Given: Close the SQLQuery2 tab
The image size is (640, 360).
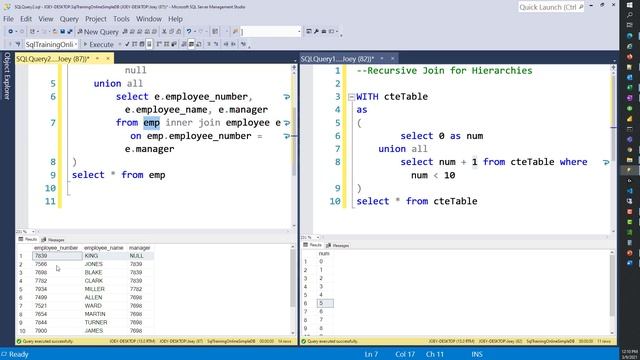Looking at the screenshot, I should 108,59.
